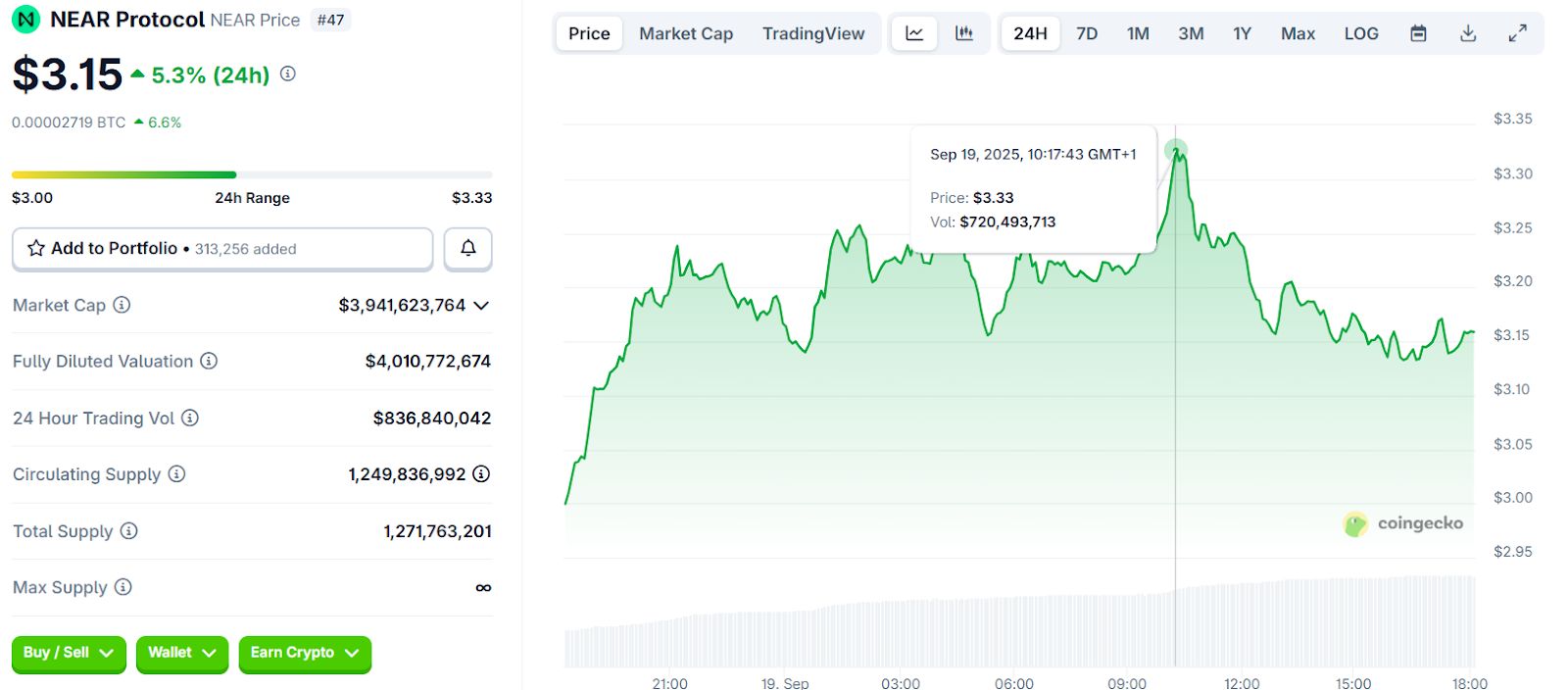The width and height of the screenshot is (1568, 690).
Task: Select the 1M time range
Action: point(1138,33)
